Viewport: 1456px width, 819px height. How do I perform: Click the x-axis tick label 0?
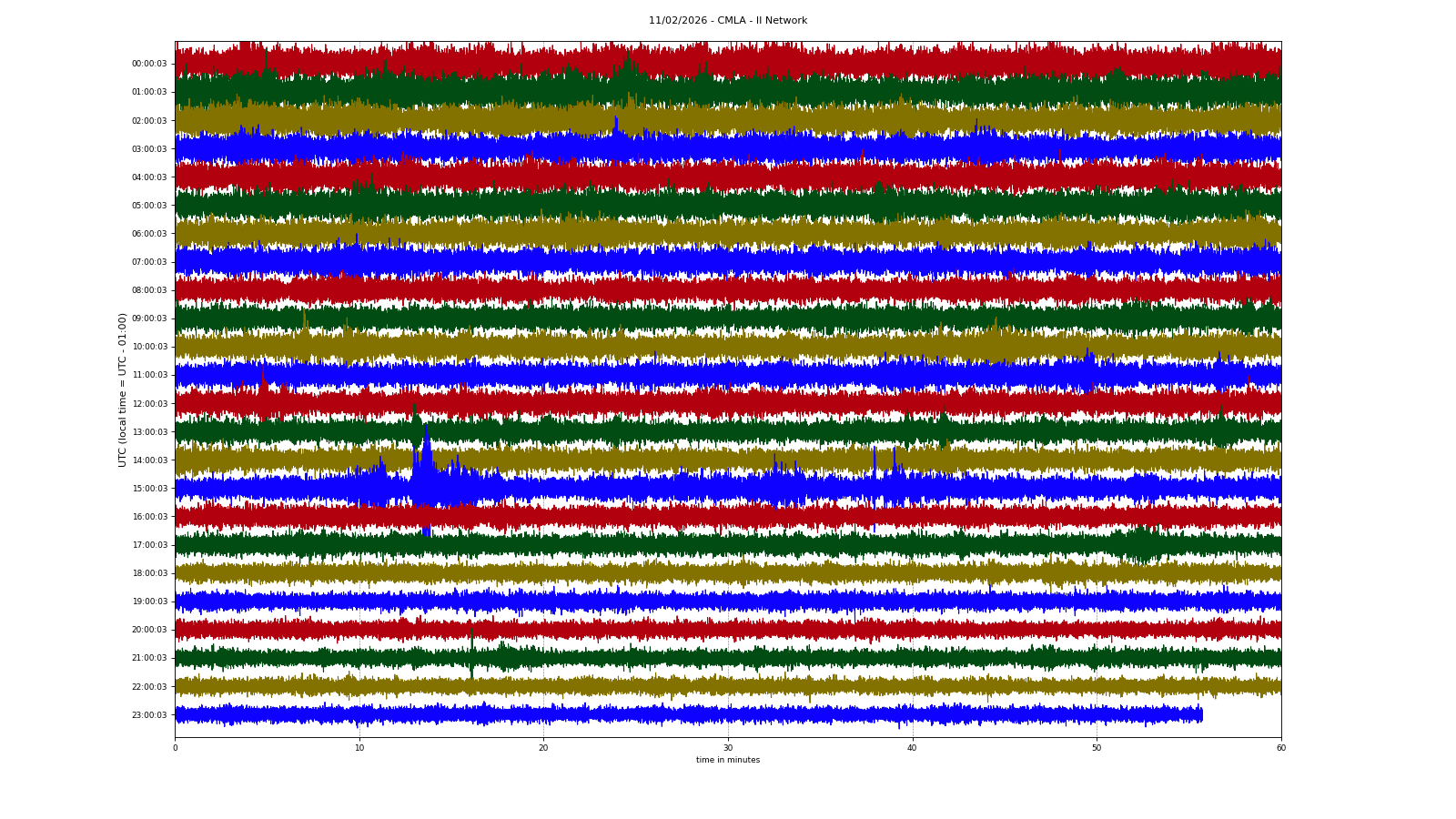click(x=175, y=748)
